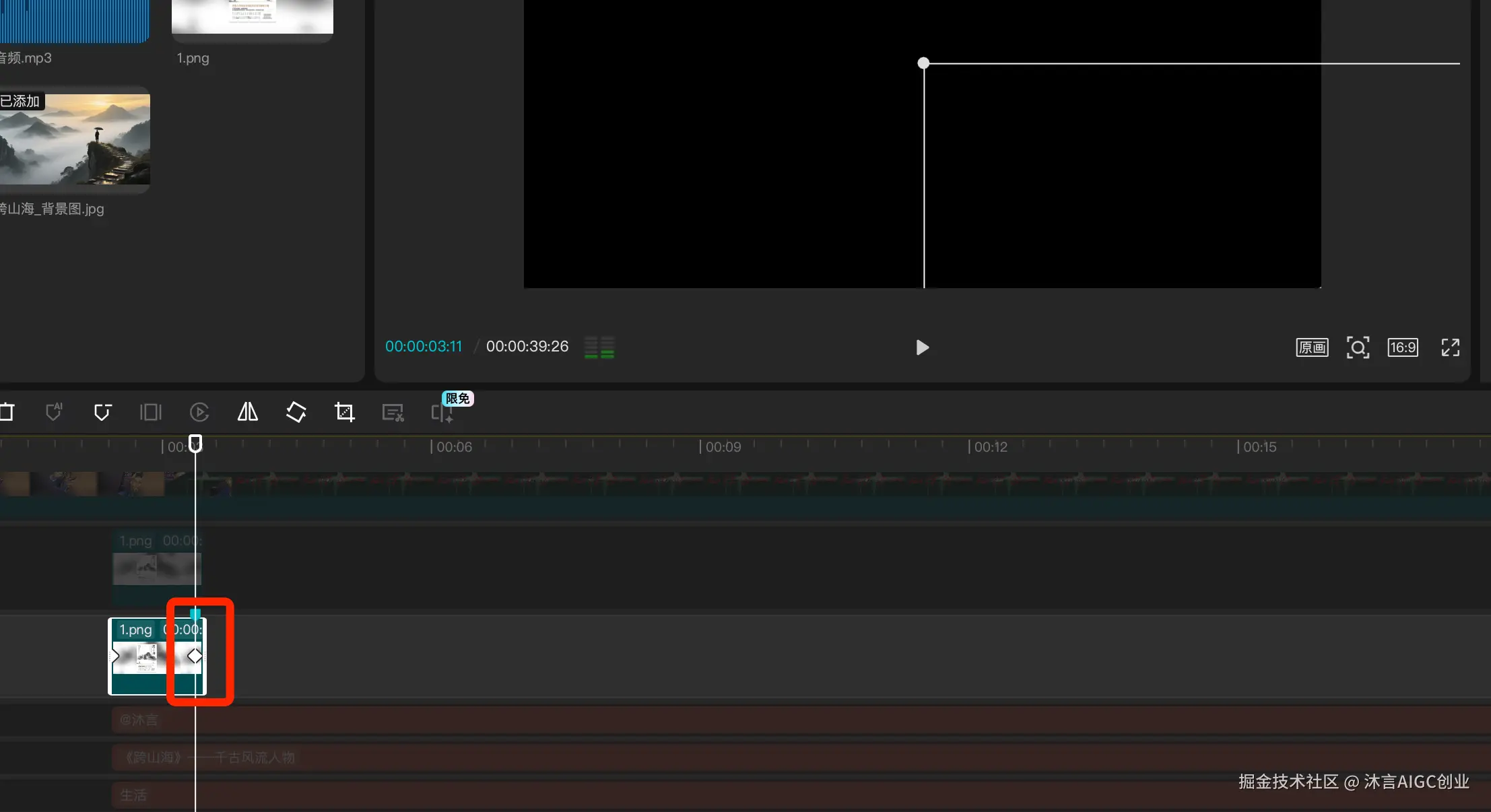Select the 1.png media thumbnail
1491x812 pixels.
[x=253, y=16]
